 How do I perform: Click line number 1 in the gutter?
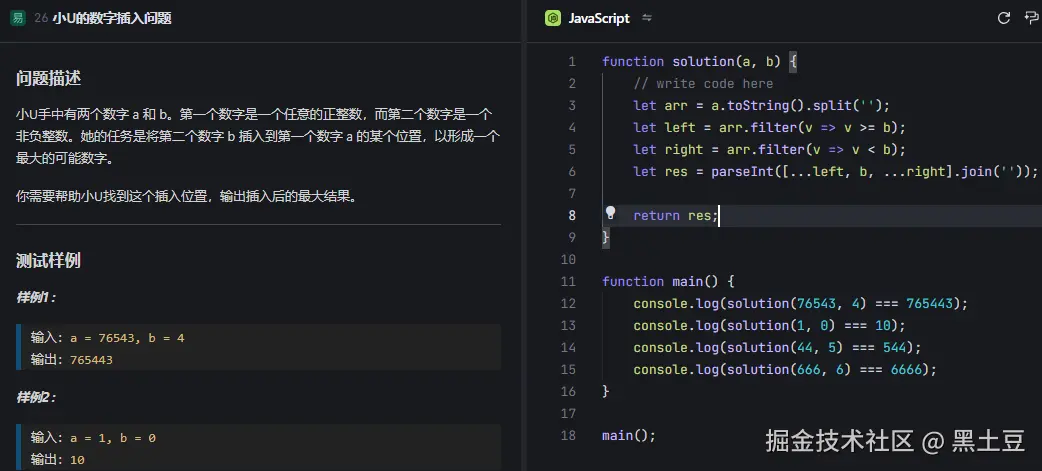pyautogui.click(x=572, y=62)
